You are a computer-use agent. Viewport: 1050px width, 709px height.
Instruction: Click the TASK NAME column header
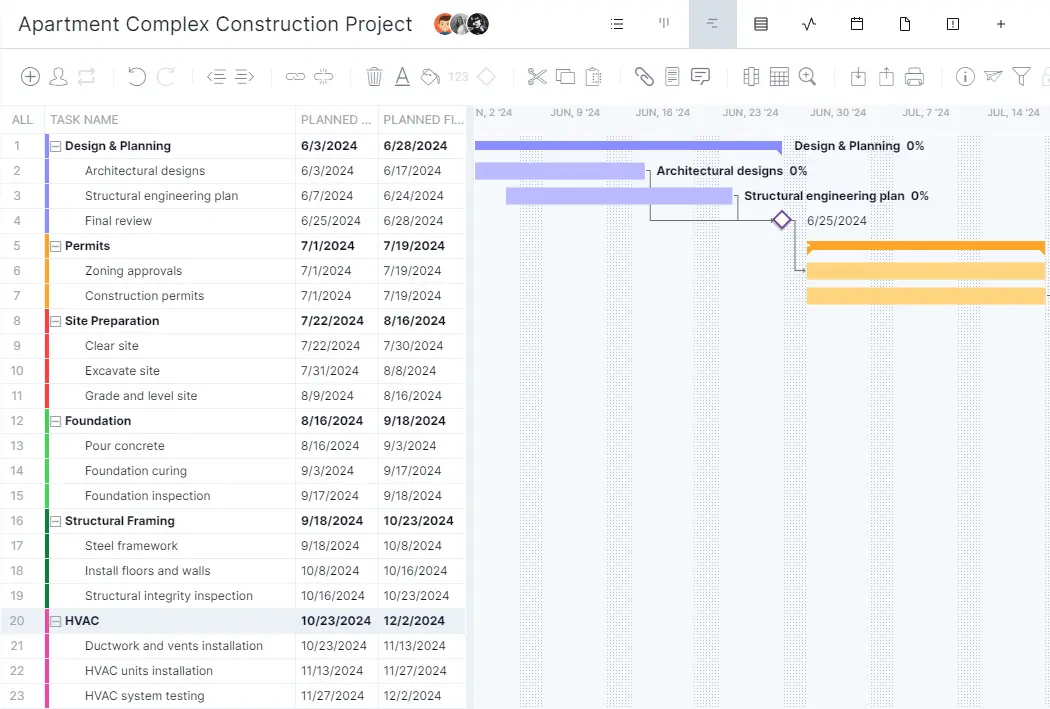(170, 120)
